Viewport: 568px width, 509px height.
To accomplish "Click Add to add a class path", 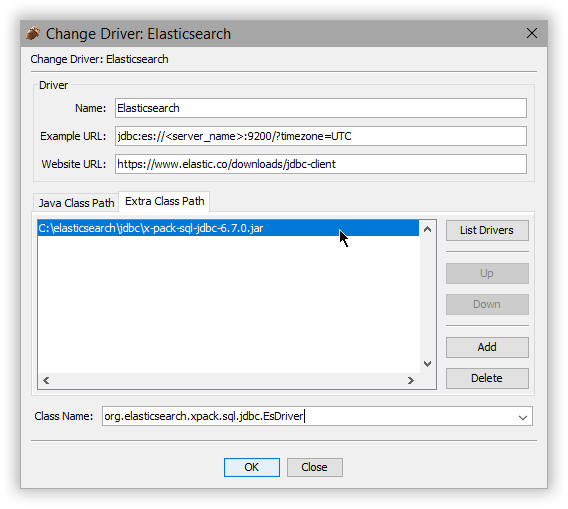I will (x=487, y=347).
